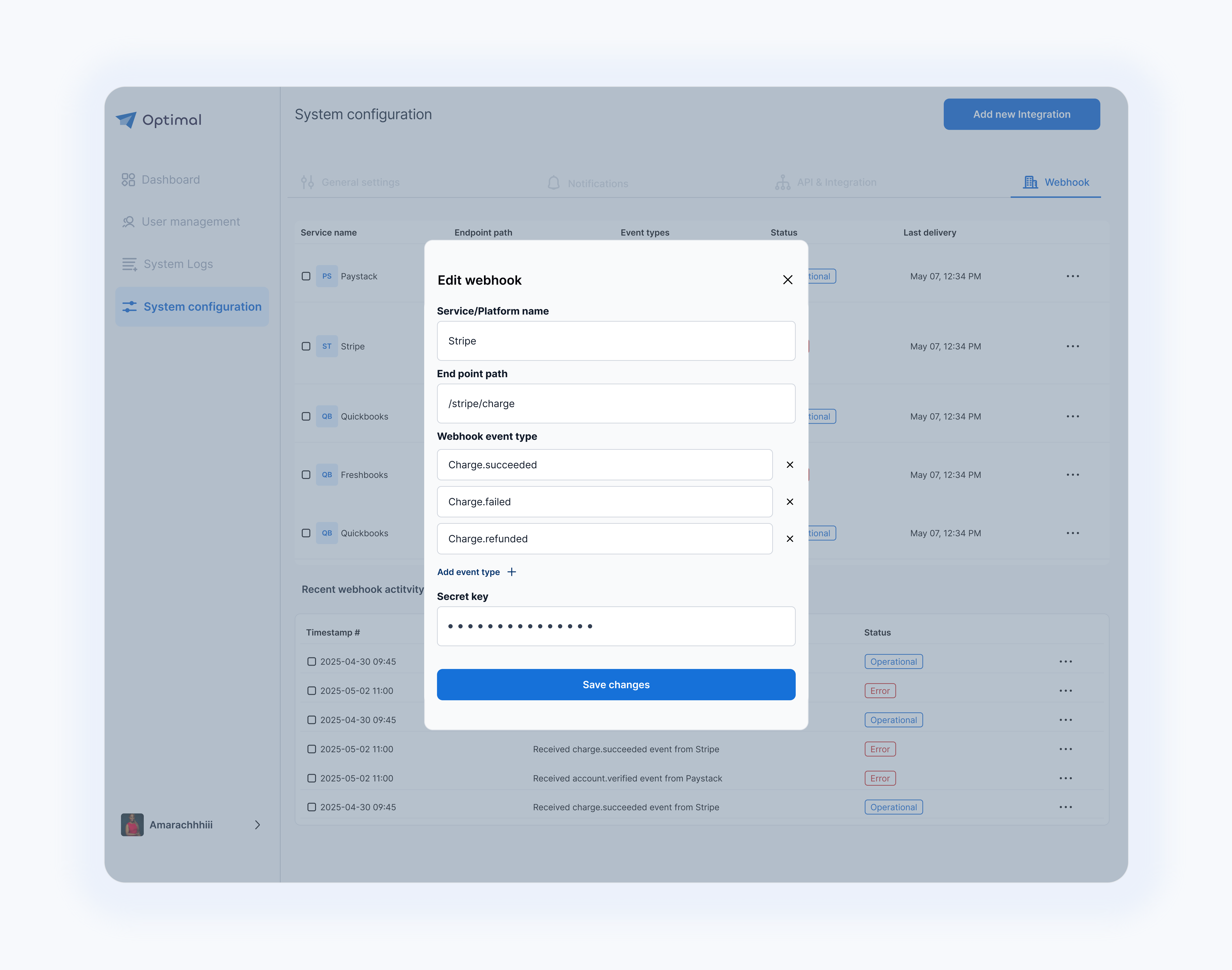This screenshot has width=1232, height=970.
Task: Open the Dashboard sidebar icon
Action: tap(128, 180)
